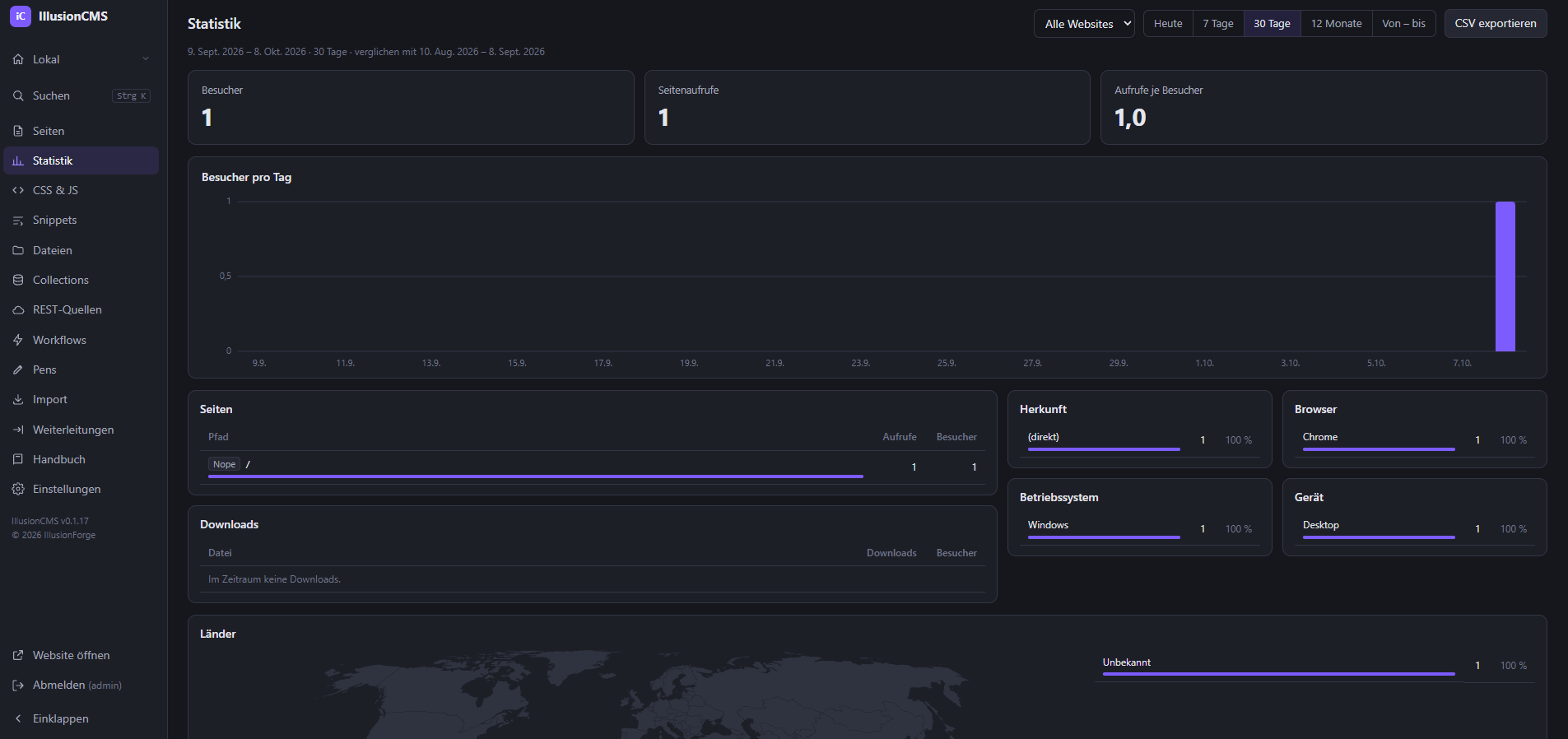
Task: Click the Seiten page icon
Action: click(18, 131)
